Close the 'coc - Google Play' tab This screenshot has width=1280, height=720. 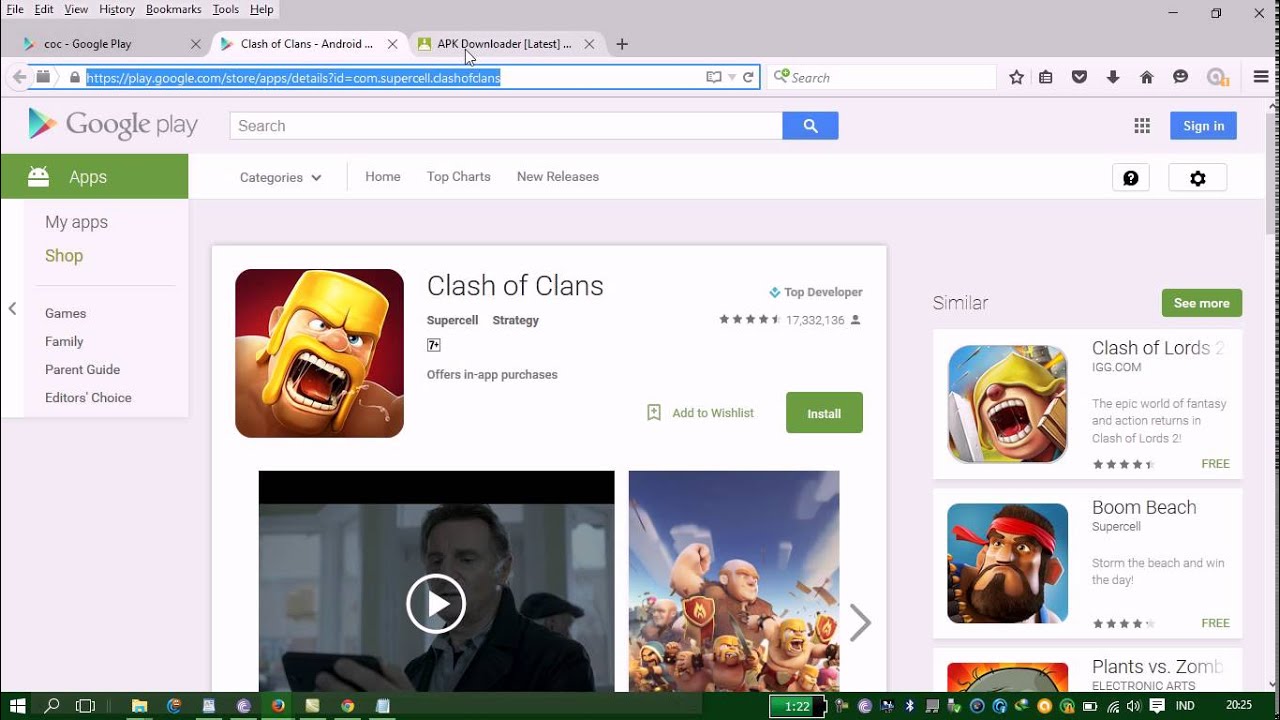196,44
